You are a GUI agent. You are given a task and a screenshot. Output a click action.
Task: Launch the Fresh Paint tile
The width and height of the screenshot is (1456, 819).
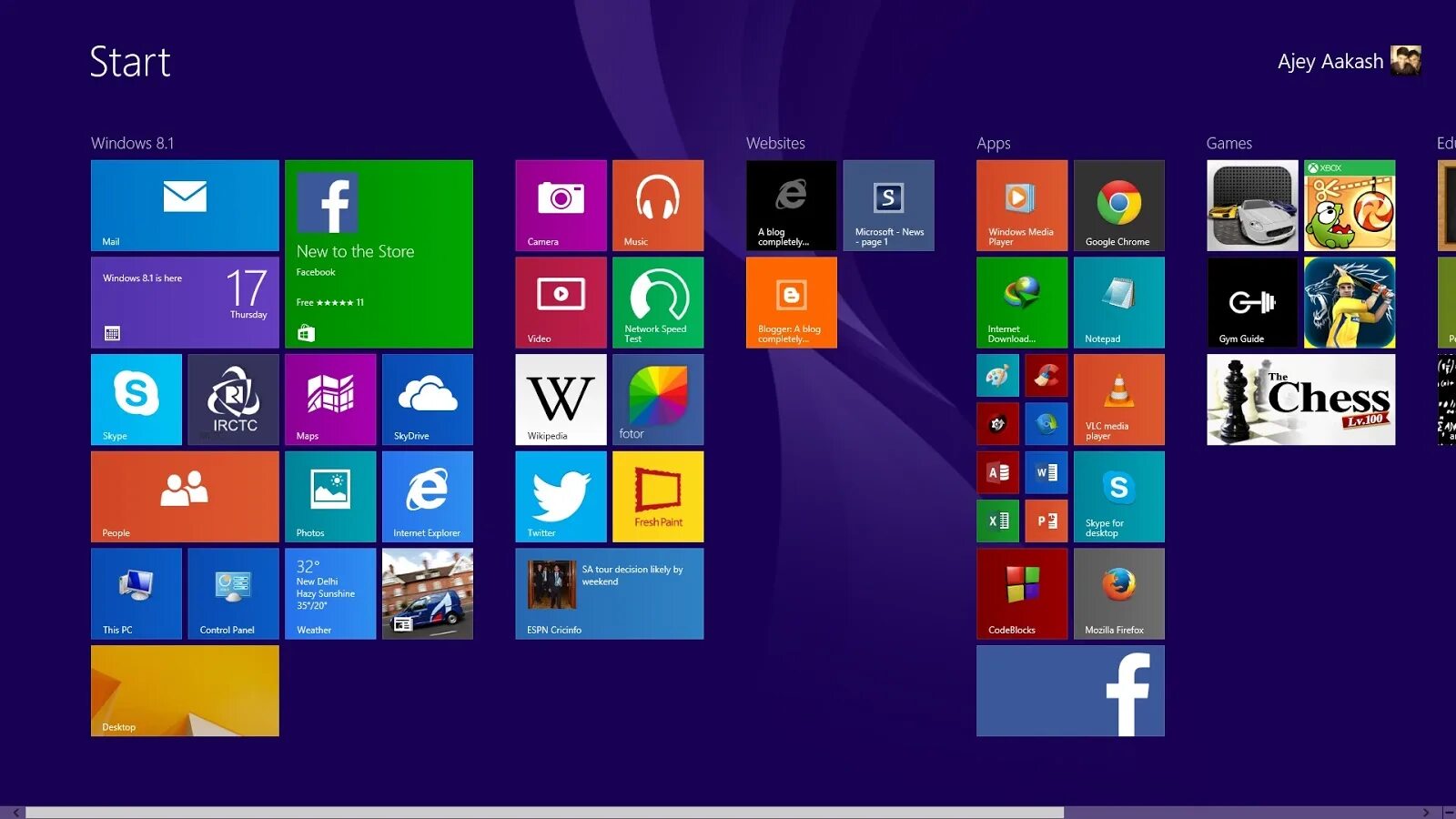coord(658,497)
